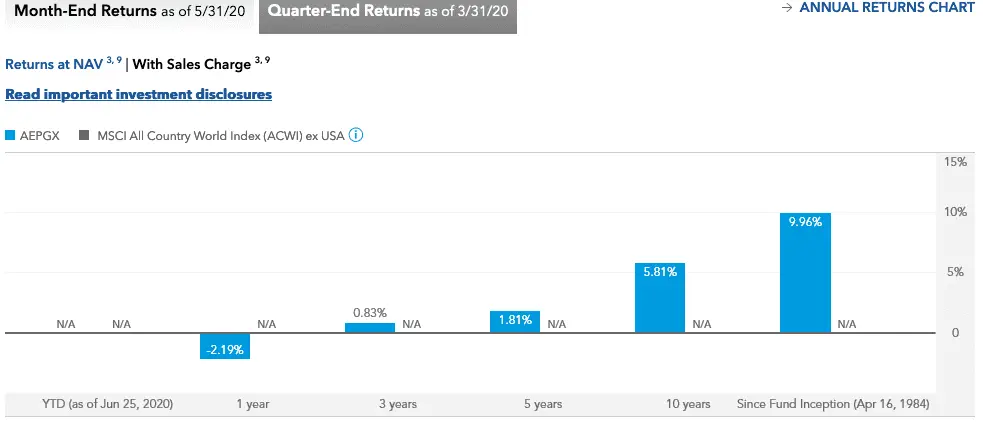Image resolution: width=983 pixels, height=423 pixels.
Task: Open footnote superscript after With Sales Charge
Action: click(x=262, y=61)
